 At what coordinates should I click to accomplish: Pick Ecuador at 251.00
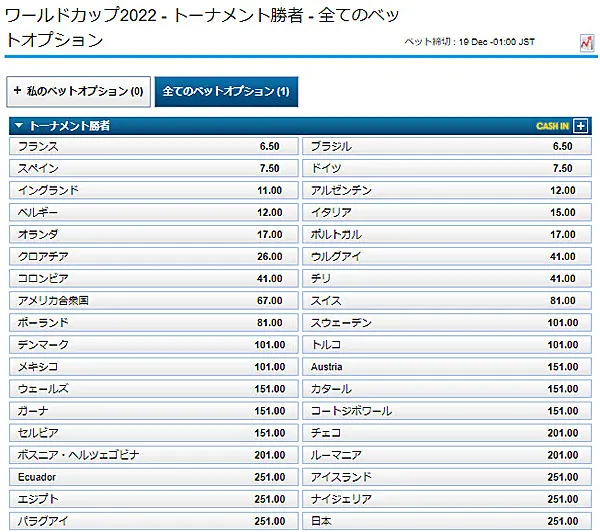pos(152,477)
